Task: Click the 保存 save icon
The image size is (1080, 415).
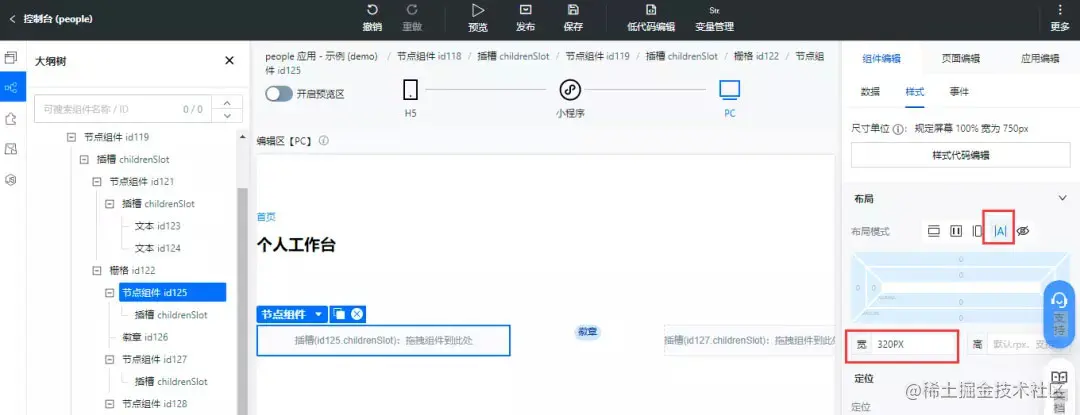Action: (x=573, y=10)
